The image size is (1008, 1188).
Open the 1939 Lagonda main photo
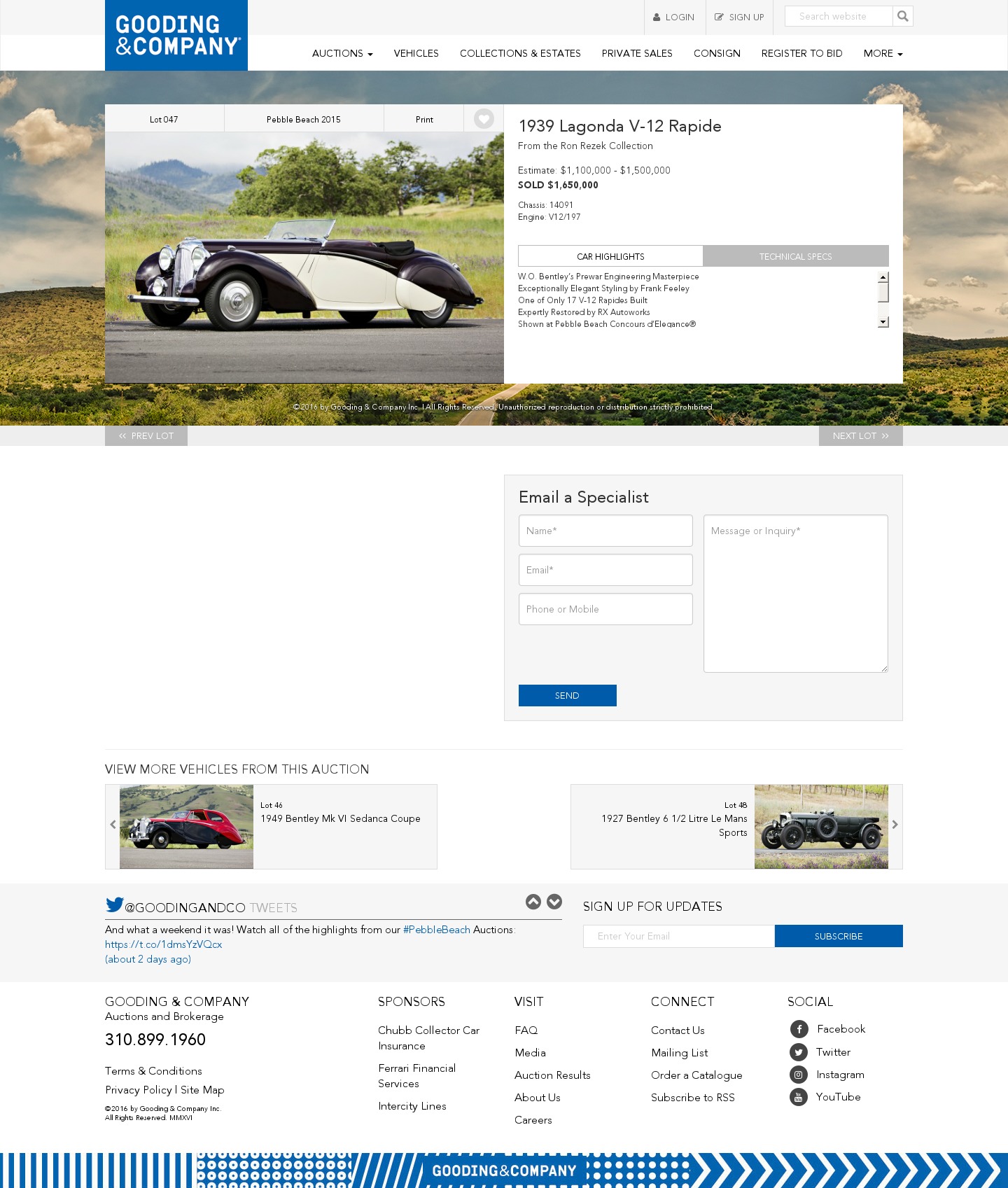click(x=304, y=258)
